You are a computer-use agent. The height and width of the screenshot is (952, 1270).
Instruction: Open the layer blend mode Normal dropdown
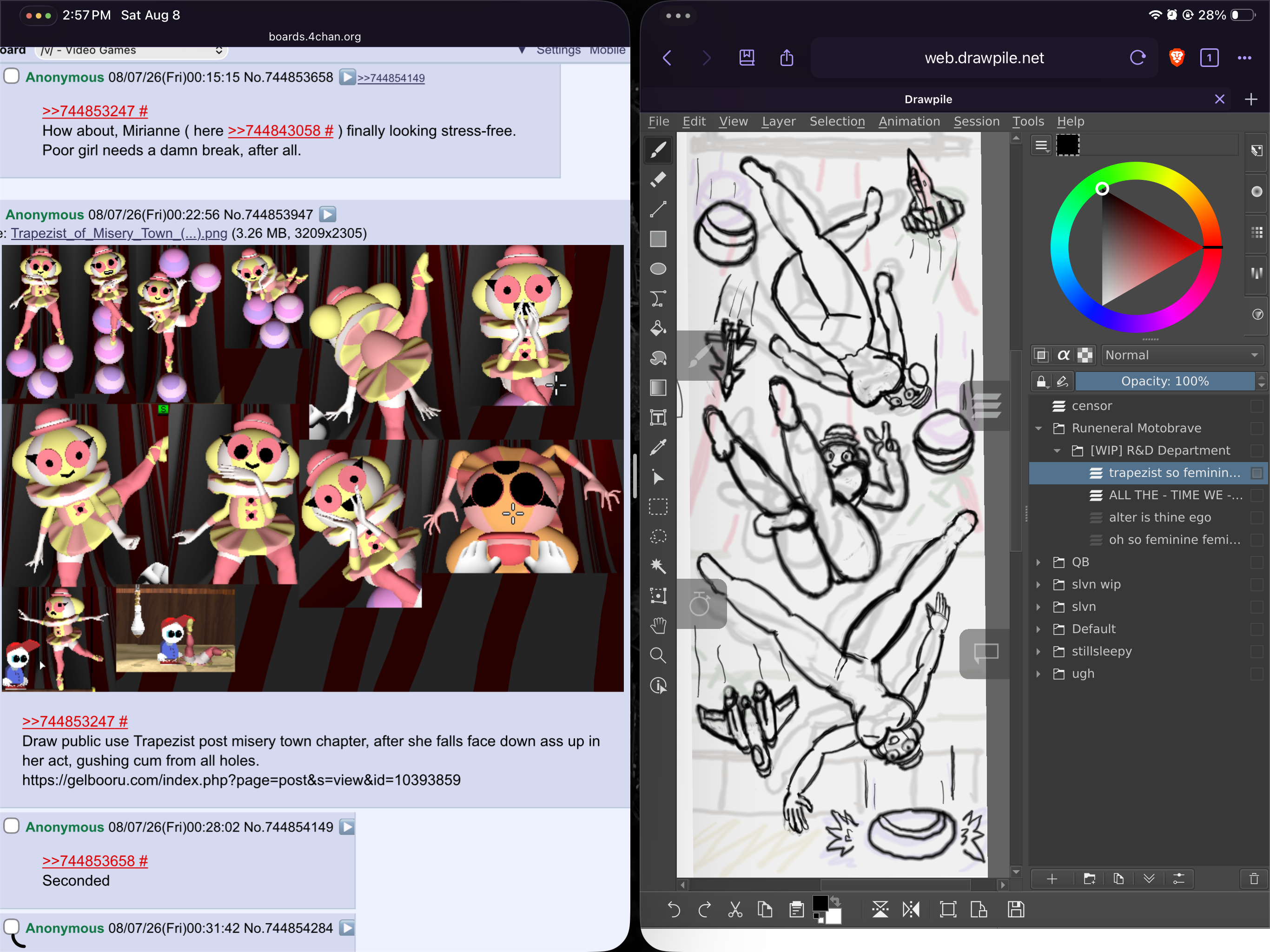[1182, 356]
